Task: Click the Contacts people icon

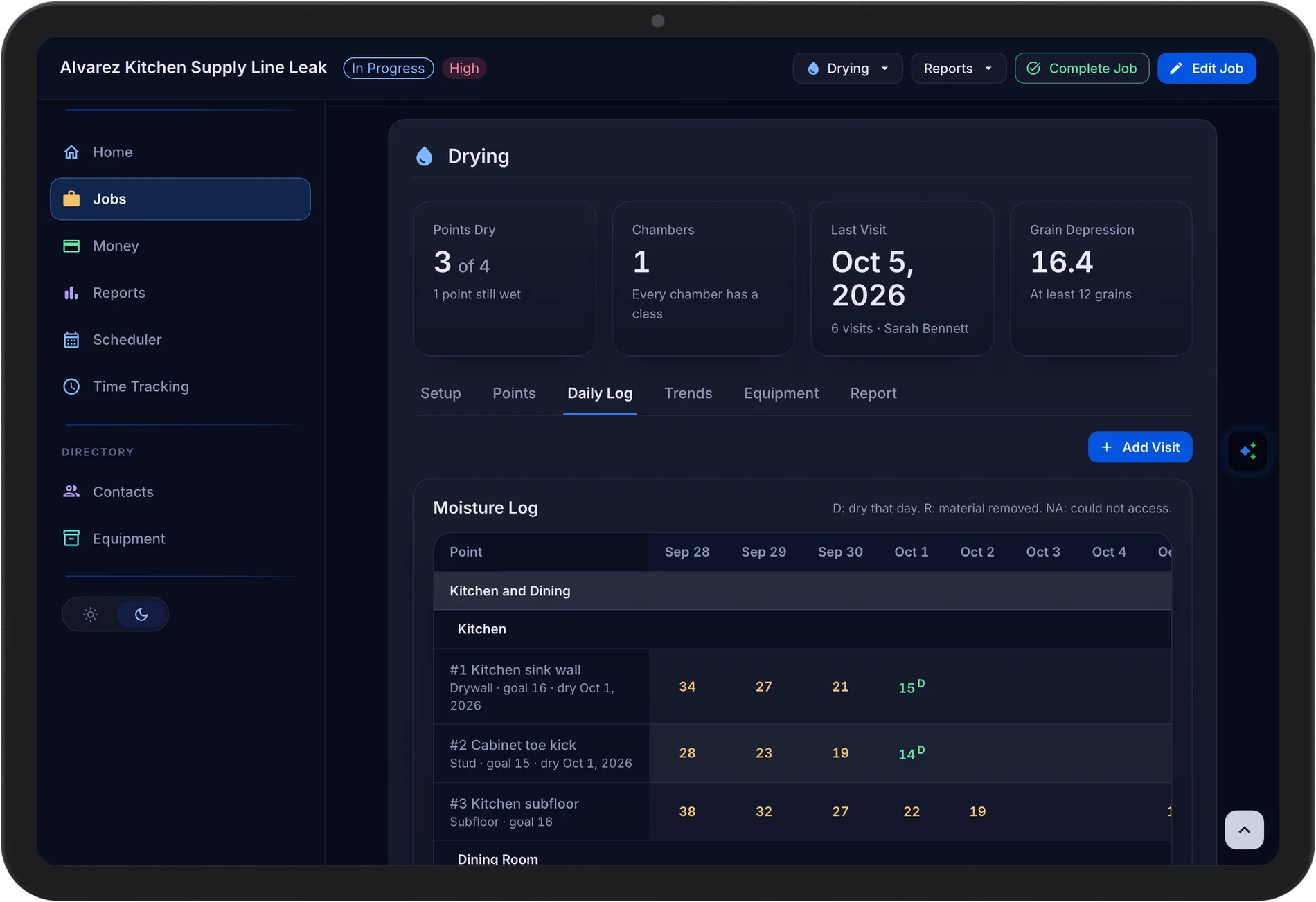Action: (71, 491)
